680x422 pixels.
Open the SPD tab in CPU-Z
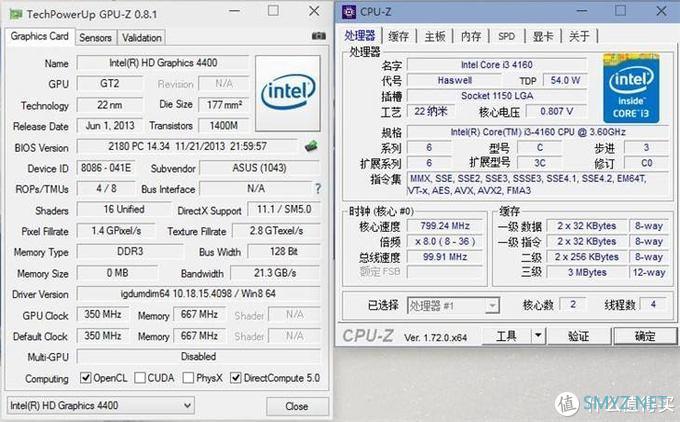[506, 36]
